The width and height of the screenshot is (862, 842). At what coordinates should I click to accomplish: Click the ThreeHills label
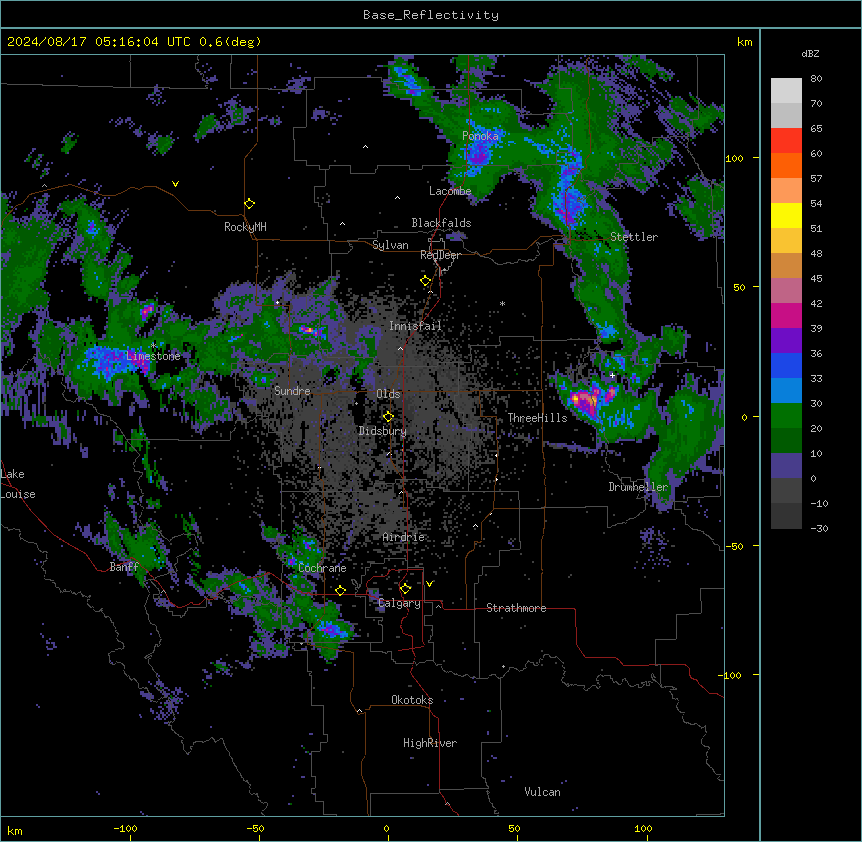point(537,418)
